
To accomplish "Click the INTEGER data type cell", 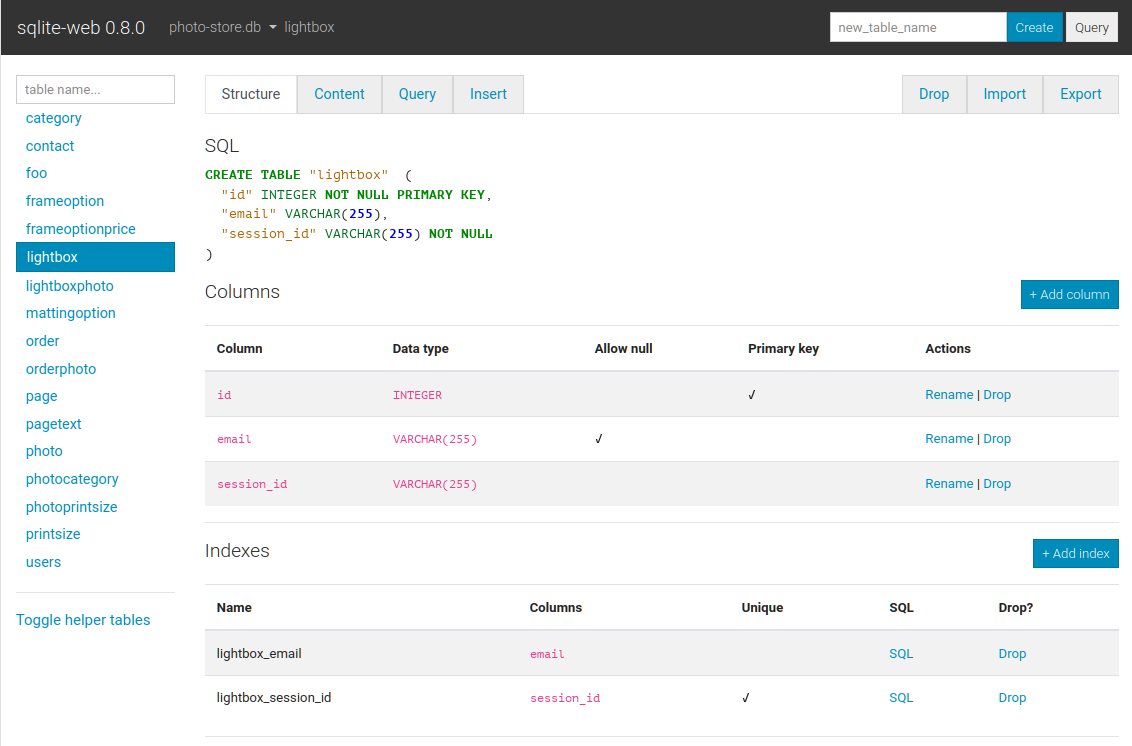I will [417, 395].
